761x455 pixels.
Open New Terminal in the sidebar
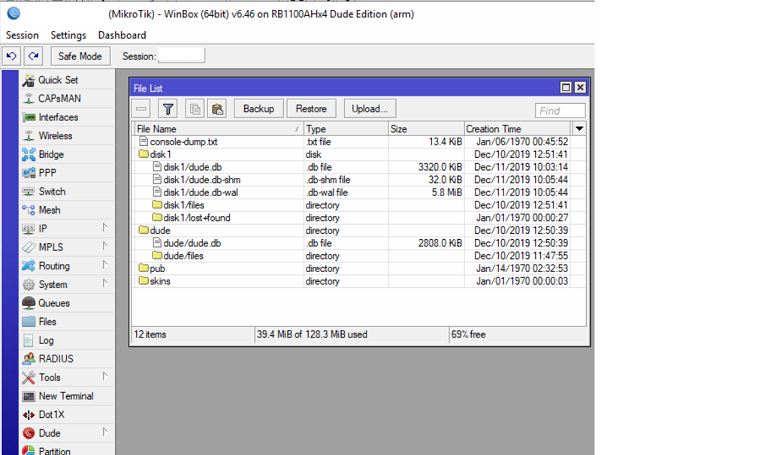point(66,396)
